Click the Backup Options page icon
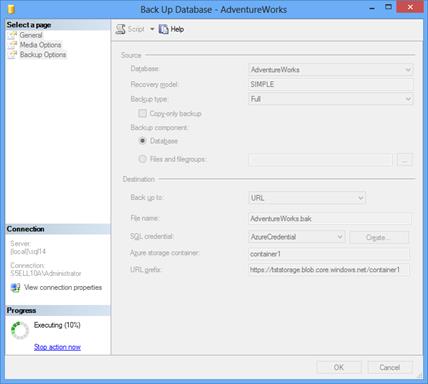The width and height of the screenshot is (428, 384). 12,54
